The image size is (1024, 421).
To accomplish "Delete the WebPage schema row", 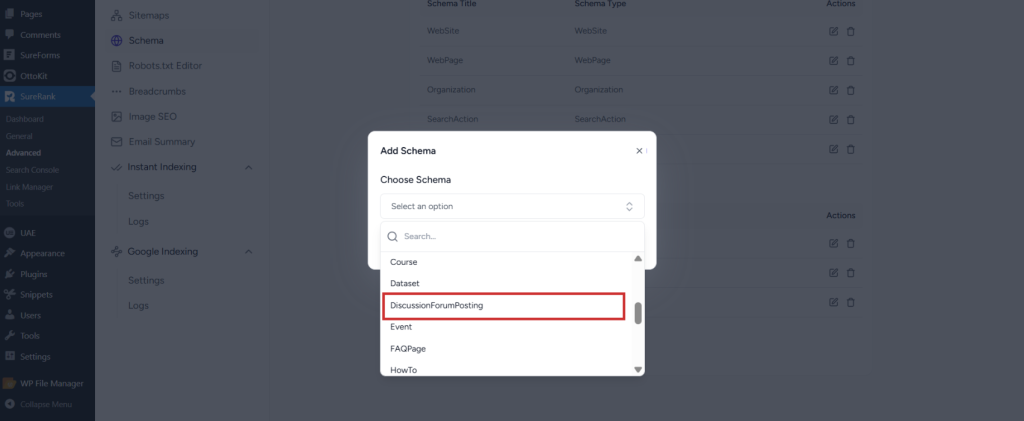I will pos(850,61).
